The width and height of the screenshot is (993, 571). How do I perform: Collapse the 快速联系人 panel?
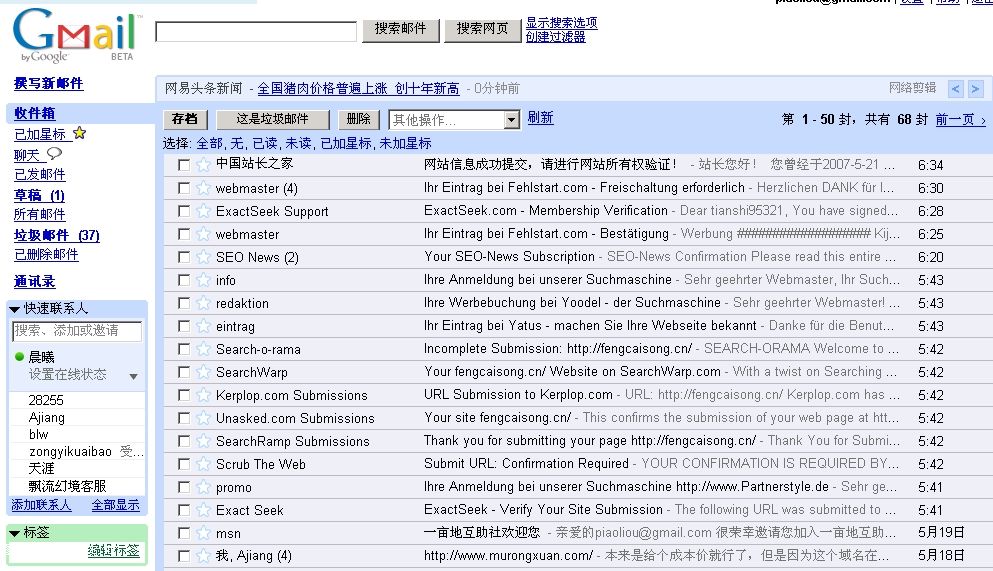[15, 310]
